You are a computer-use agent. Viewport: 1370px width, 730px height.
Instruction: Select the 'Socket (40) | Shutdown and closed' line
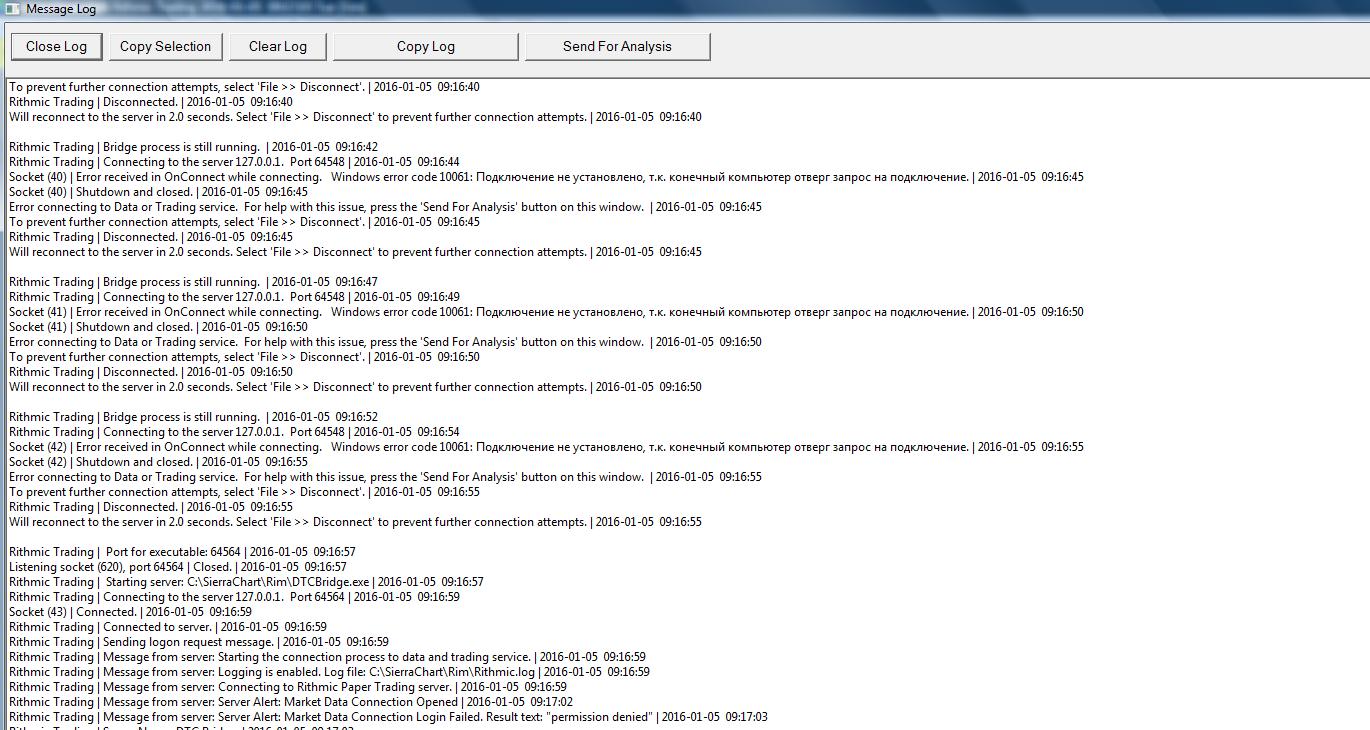(158, 192)
